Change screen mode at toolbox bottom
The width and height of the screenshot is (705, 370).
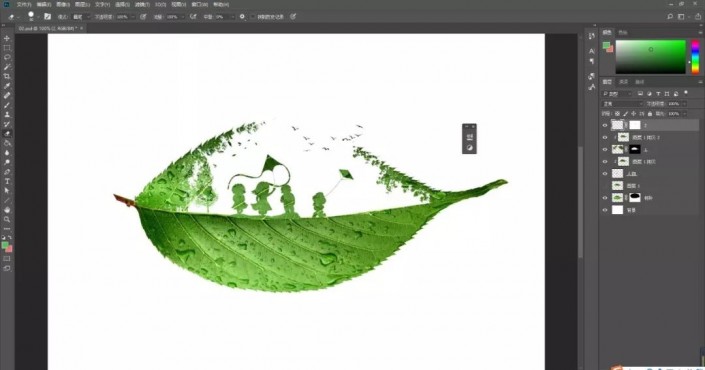coord(7,268)
